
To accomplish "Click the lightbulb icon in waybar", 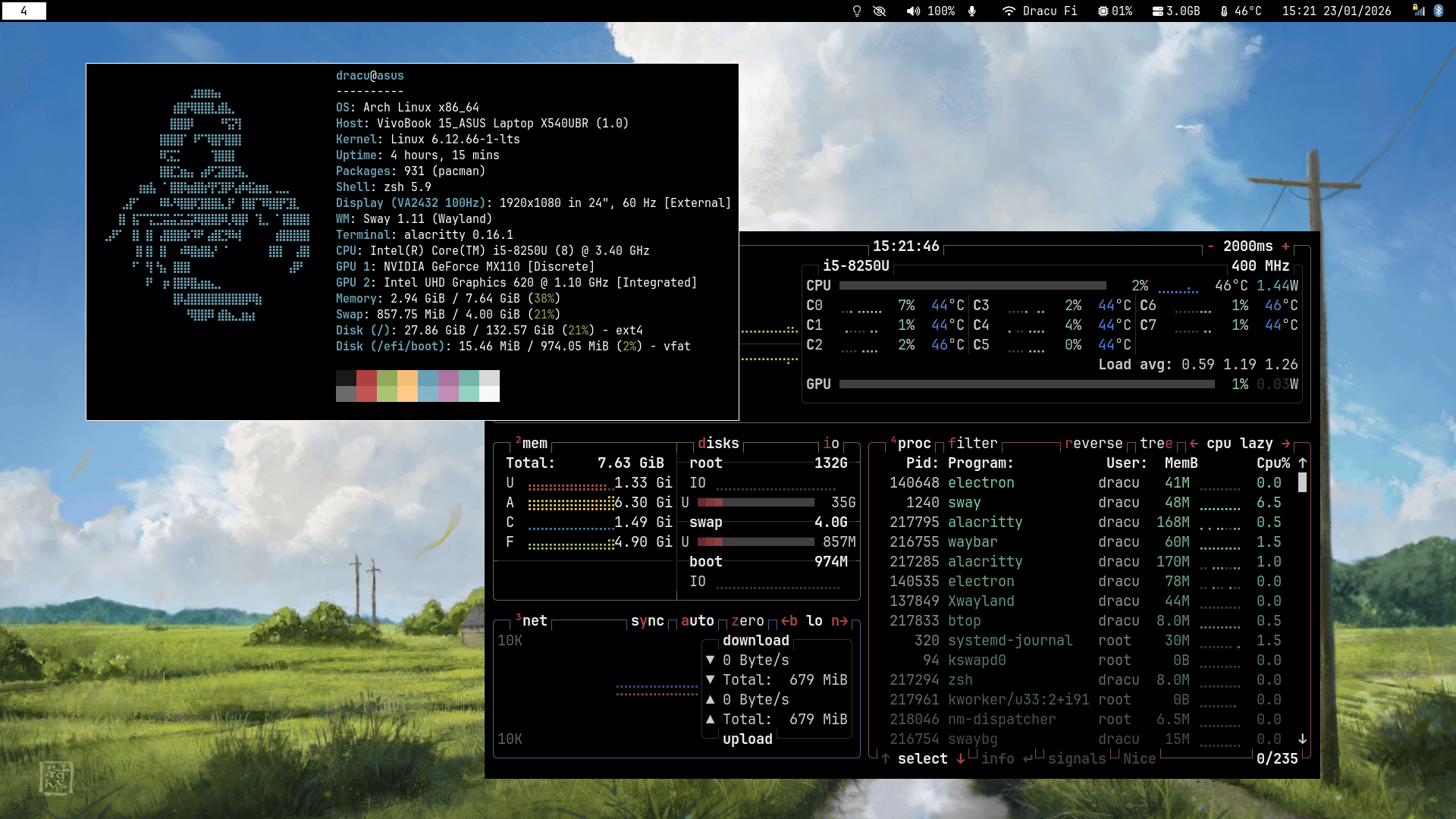I will (x=857, y=11).
